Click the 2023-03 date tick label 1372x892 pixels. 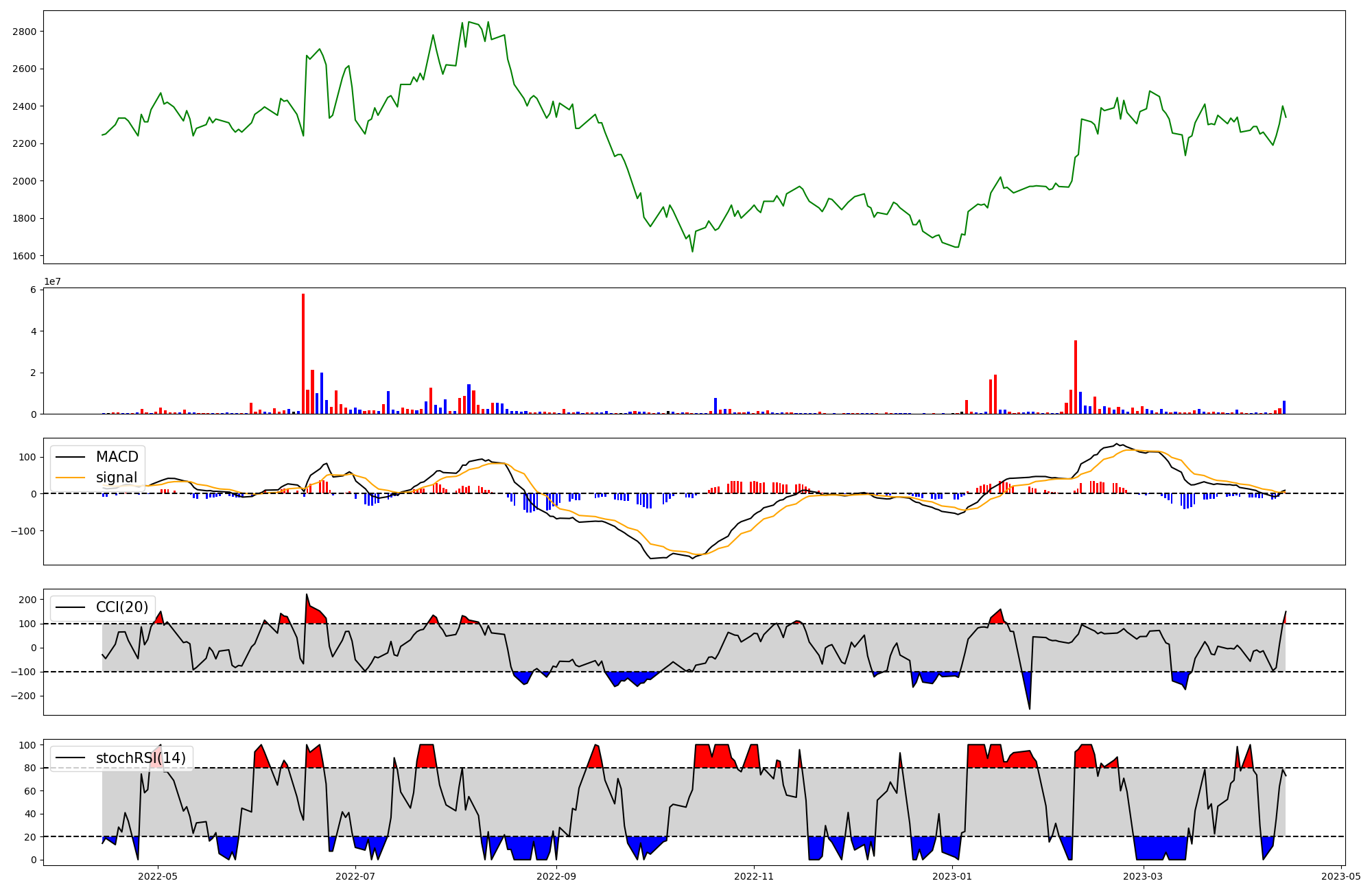tap(1144, 876)
